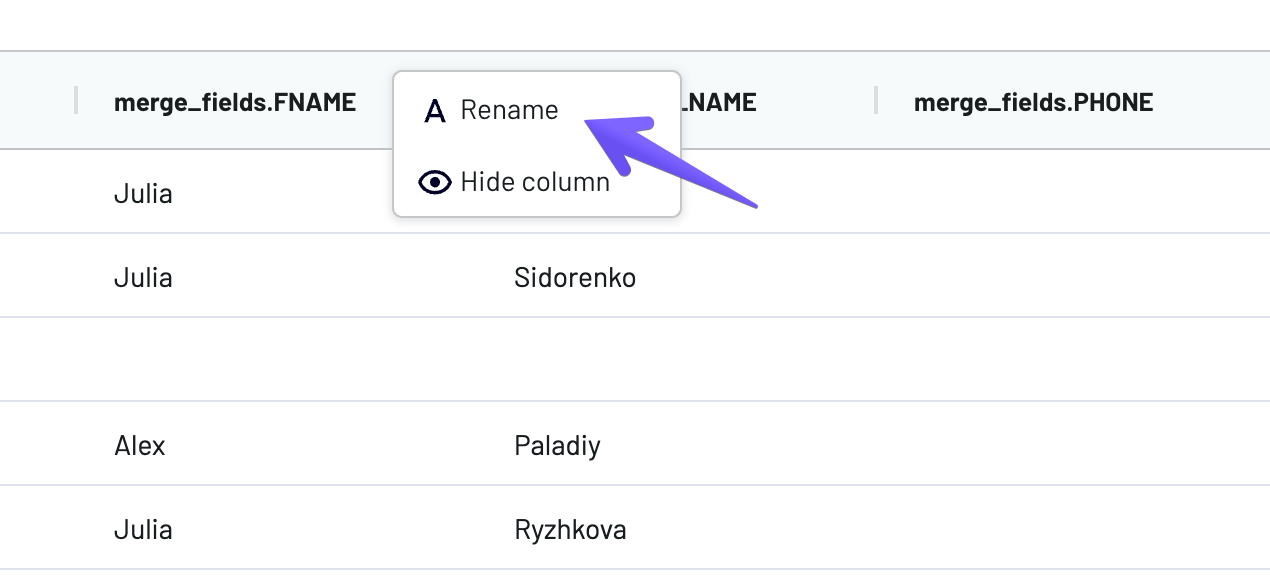Choose Hide column from the menu
1270x576 pixels.
pyautogui.click(x=535, y=182)
